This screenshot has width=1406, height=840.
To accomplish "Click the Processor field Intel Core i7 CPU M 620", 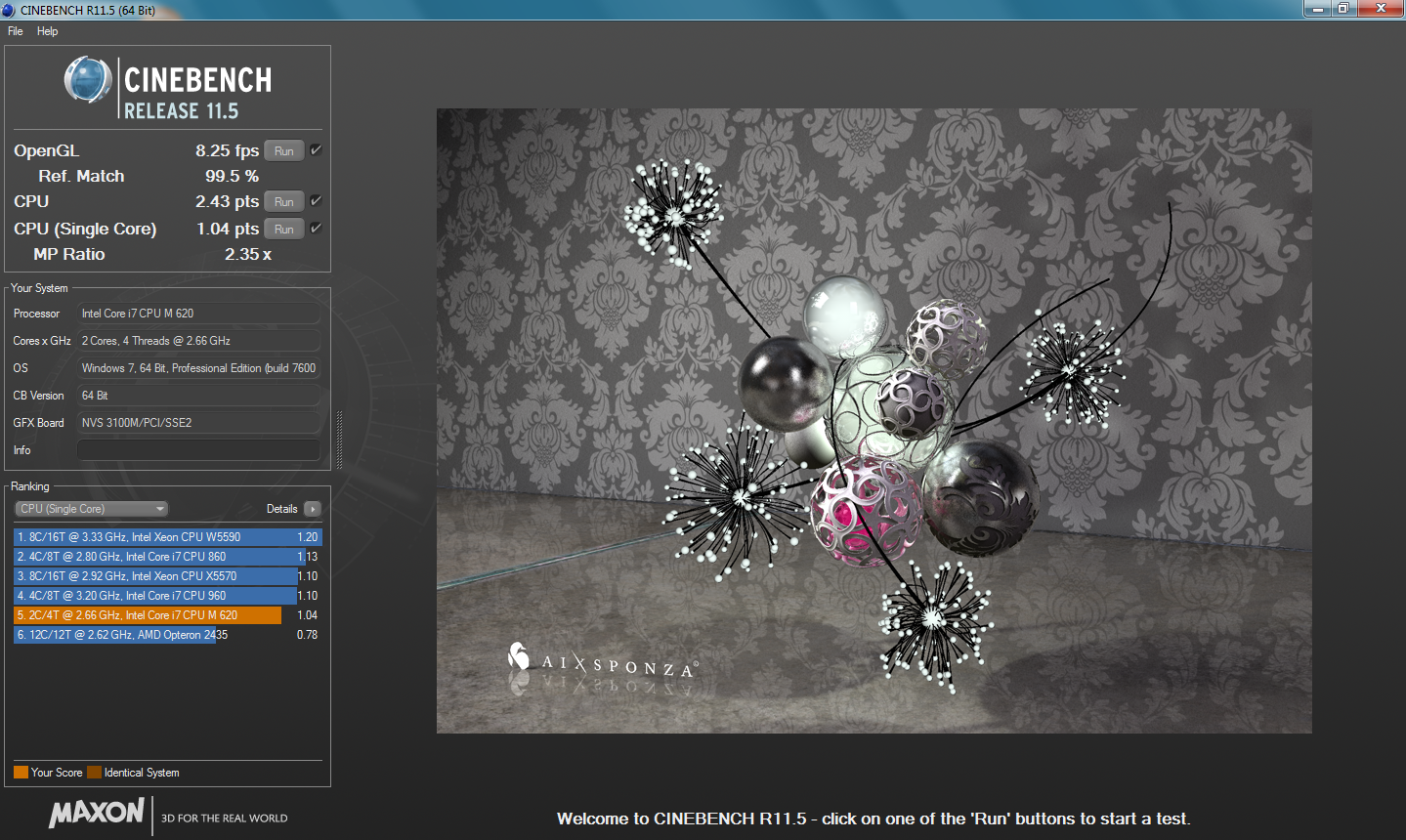I will click(198, 314).
